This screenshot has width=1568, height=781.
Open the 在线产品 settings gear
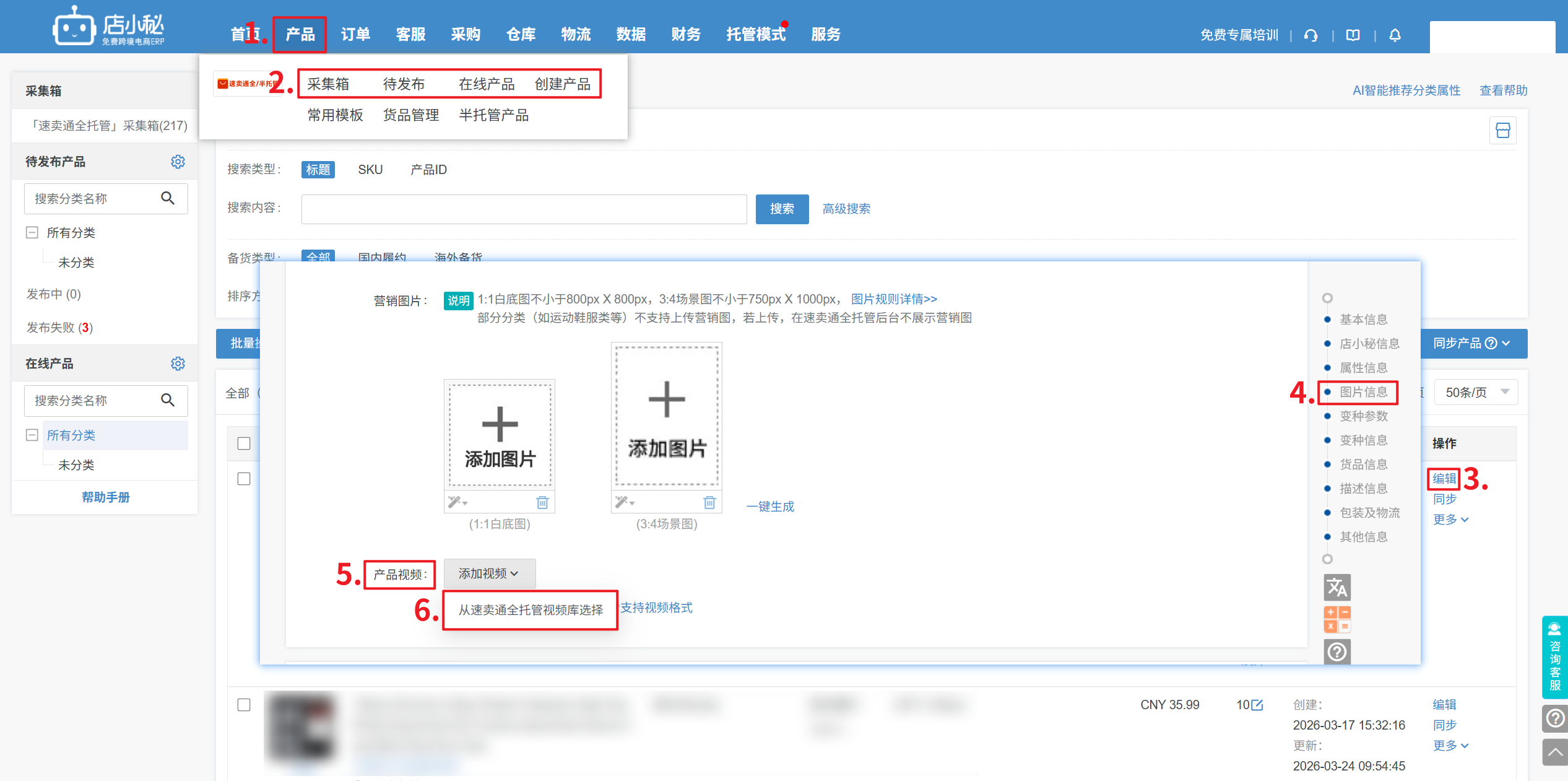[x=178, y=364]
